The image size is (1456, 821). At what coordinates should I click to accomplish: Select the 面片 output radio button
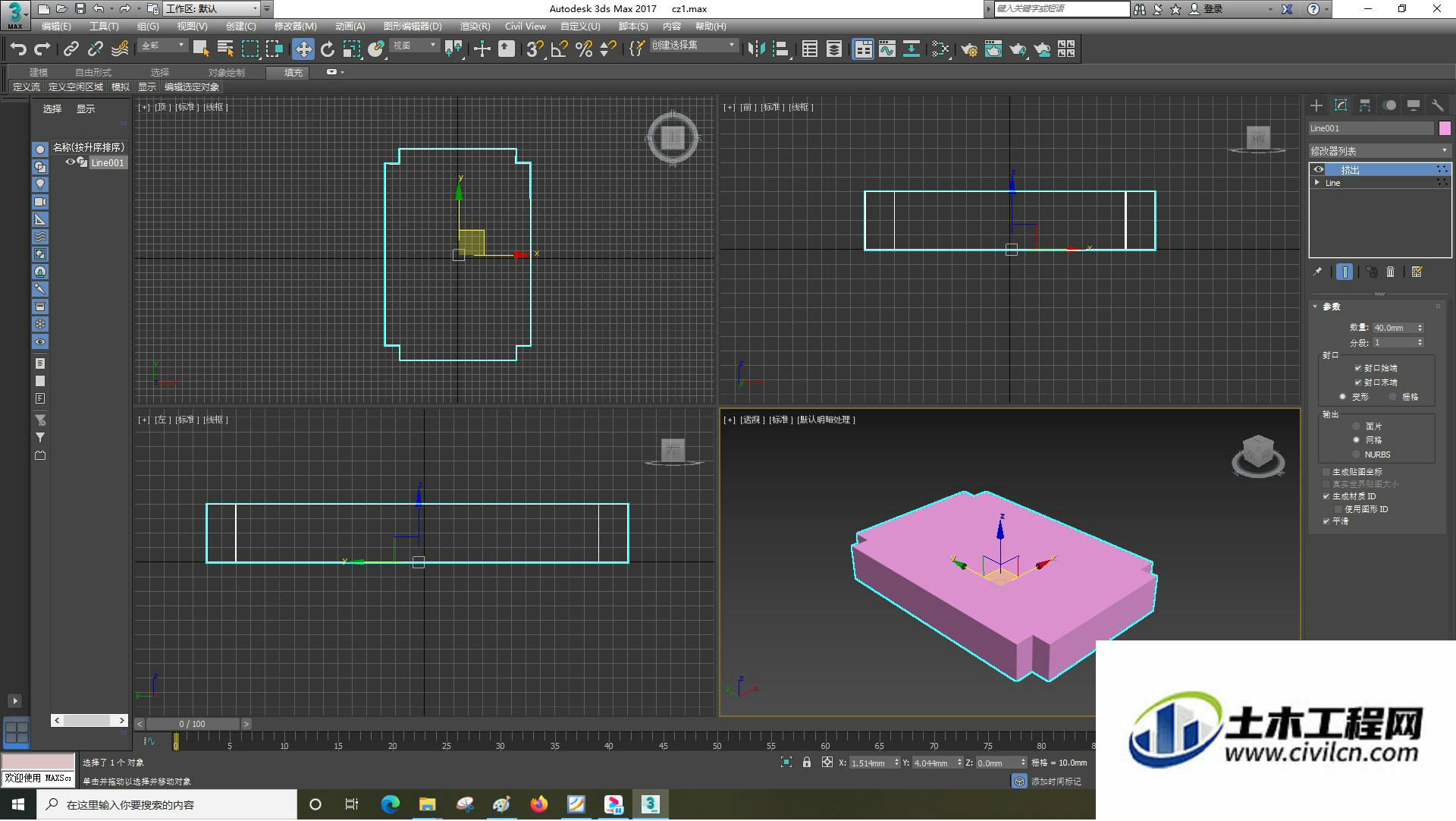[1356, 426]
